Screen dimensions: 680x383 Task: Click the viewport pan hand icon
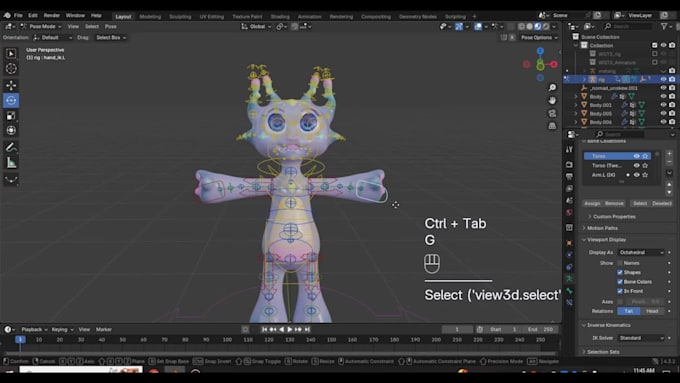(x=552, y=100)
